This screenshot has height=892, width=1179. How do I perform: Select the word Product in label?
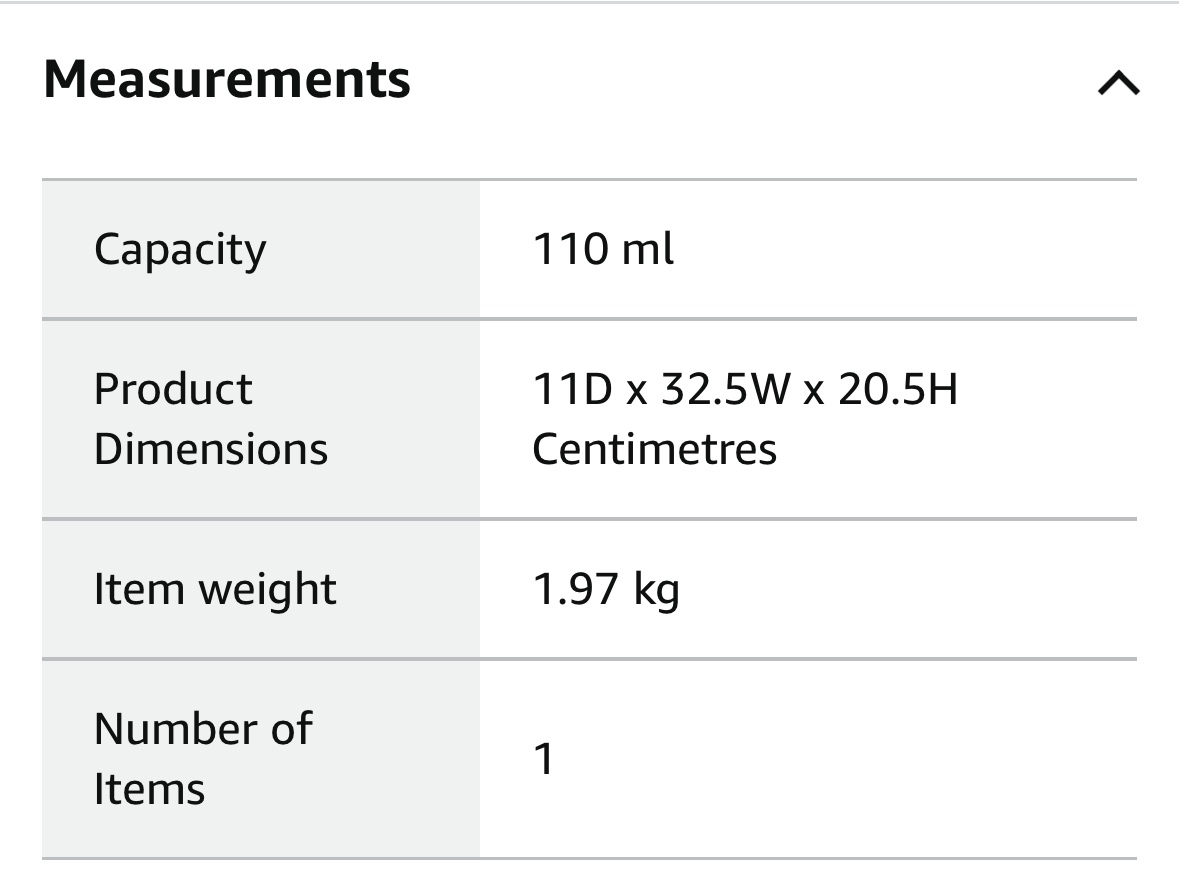tap(173, 389)
